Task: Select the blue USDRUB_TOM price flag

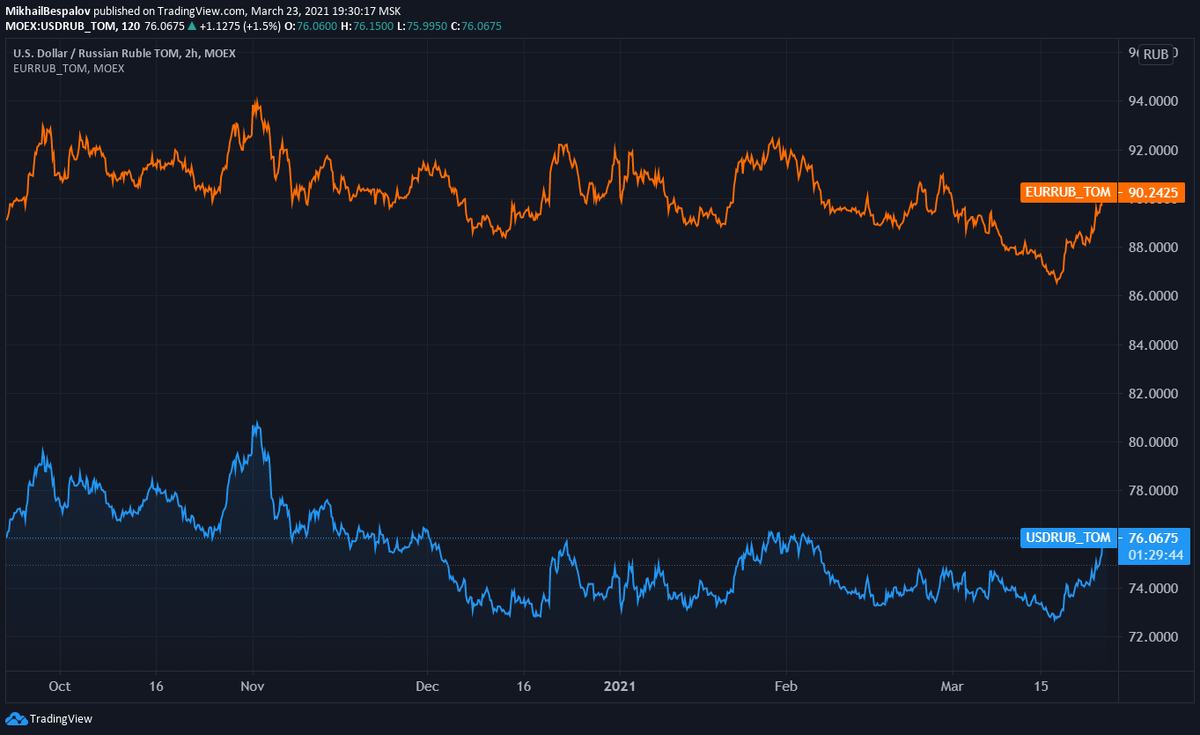Action: pyautogui.click(x=1068, y=537)
